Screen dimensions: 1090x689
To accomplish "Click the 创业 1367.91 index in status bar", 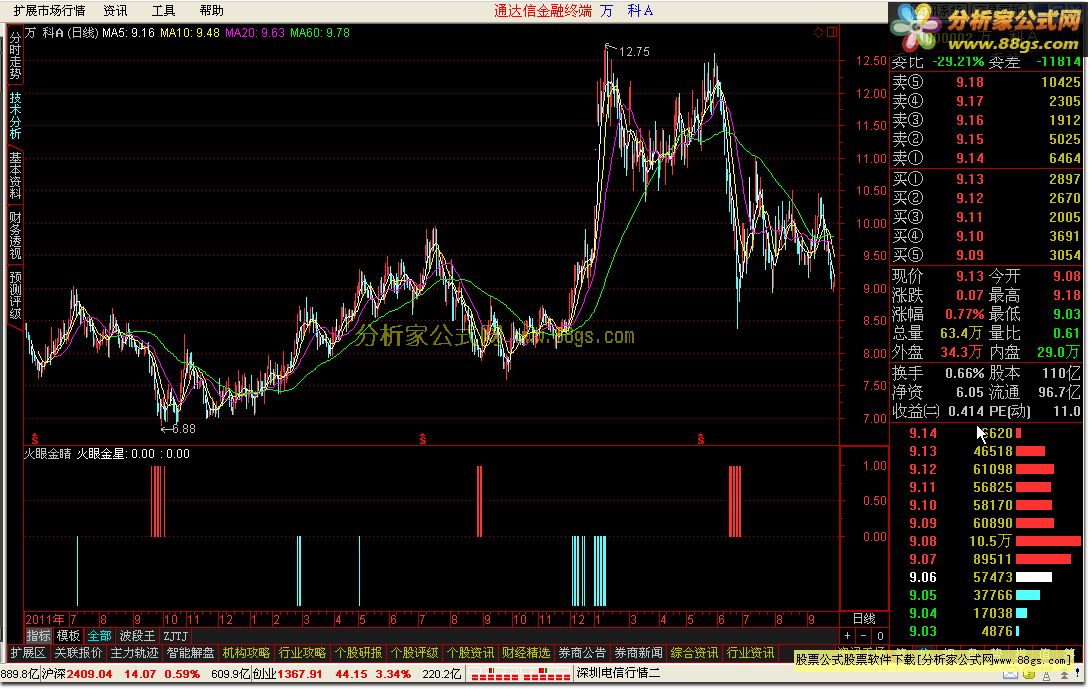I will point(287,674).
